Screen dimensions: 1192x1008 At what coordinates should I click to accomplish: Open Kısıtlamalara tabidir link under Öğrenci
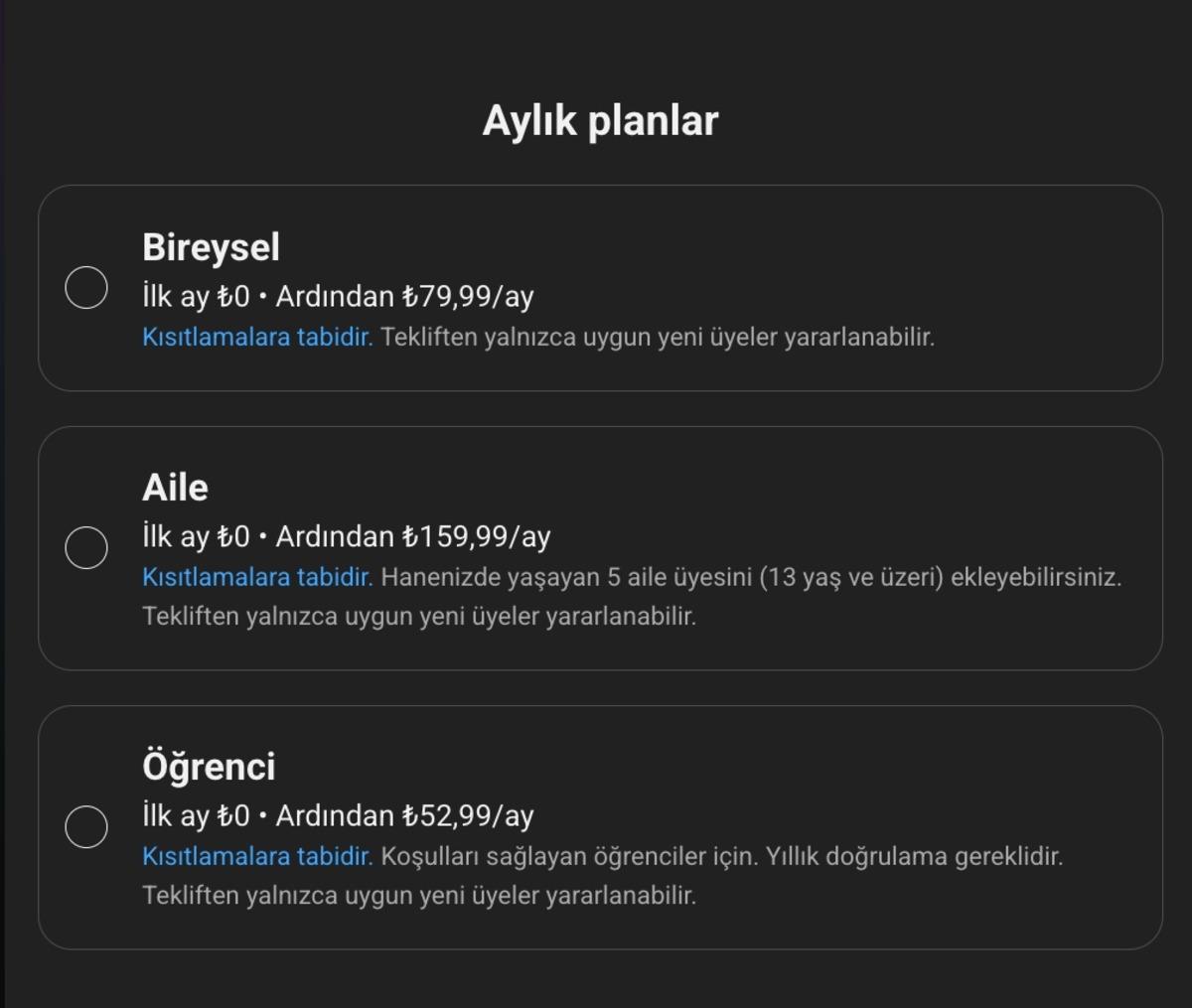[257, 857]
